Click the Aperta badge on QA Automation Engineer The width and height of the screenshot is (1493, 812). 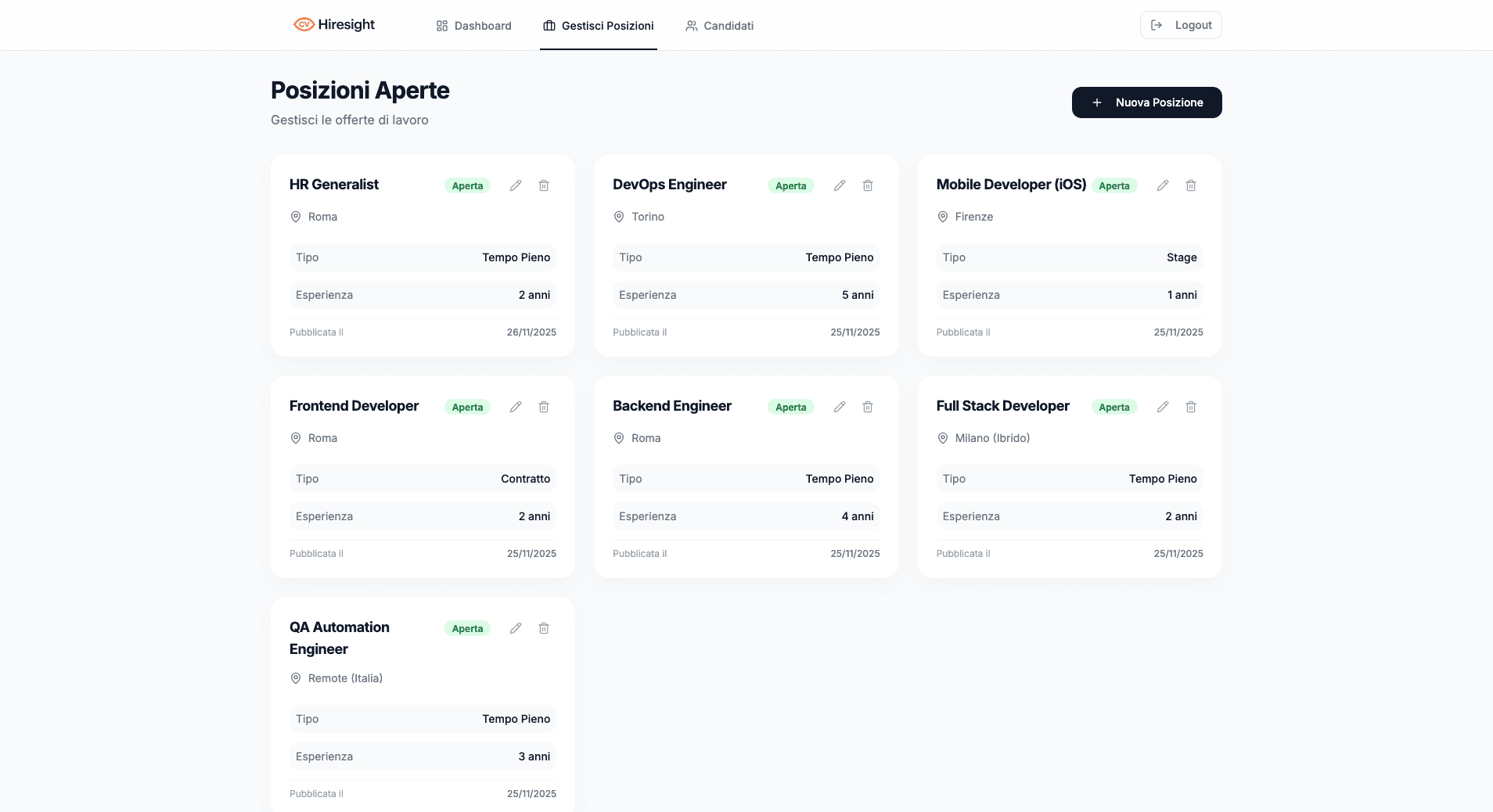pos(467,628)
